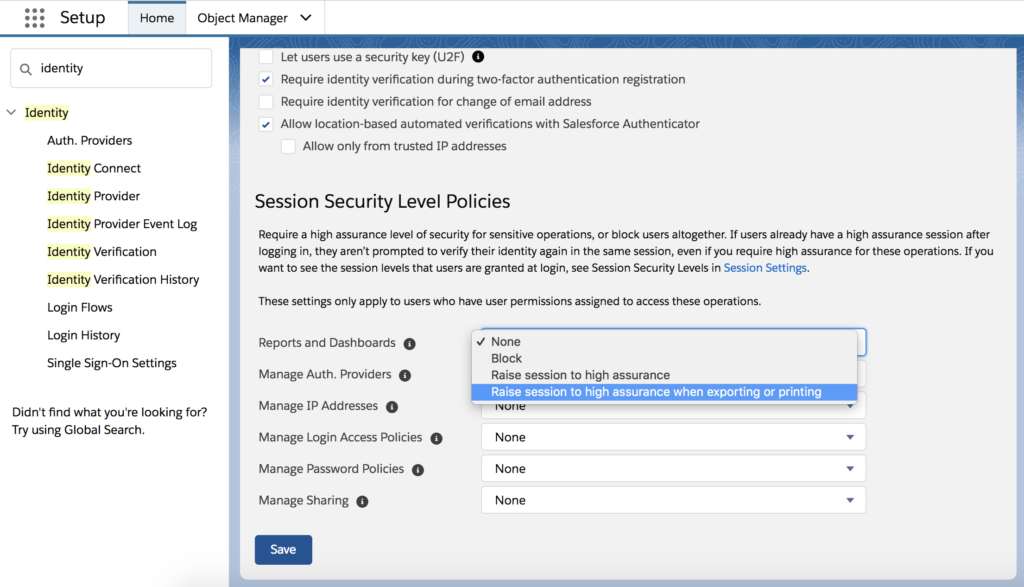1024x587 pixels.
Task: Switch to the Home tab in Setup
Action: [x=156, y=17]
